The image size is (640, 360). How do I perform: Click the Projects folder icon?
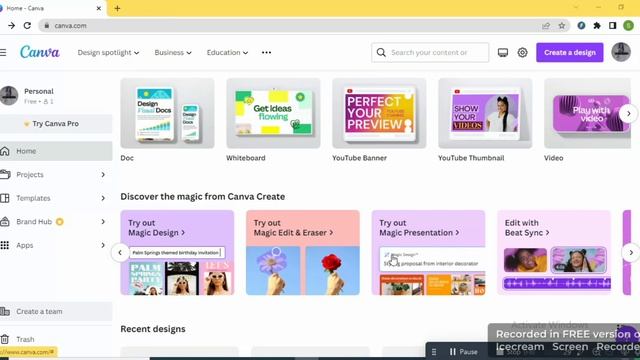click(x=5, y=175)
